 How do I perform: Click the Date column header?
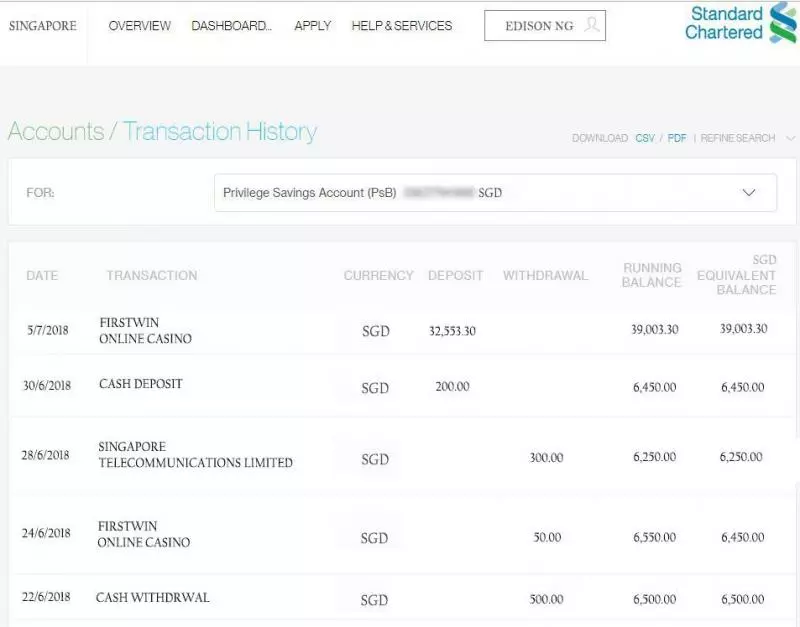(42, 275)
